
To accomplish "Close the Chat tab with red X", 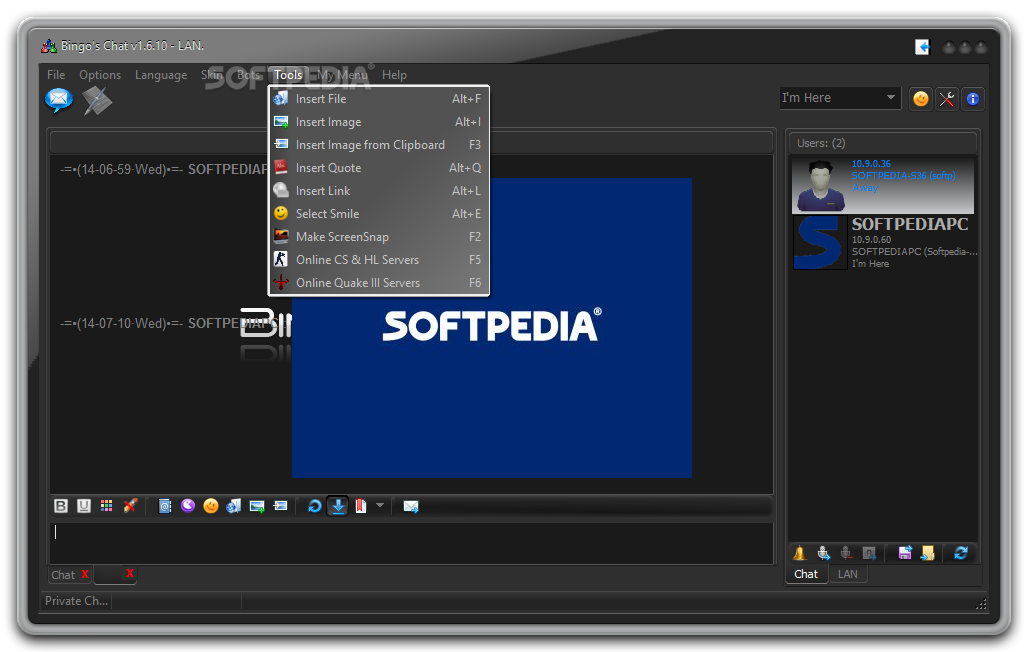I will (x=85, y=574).
